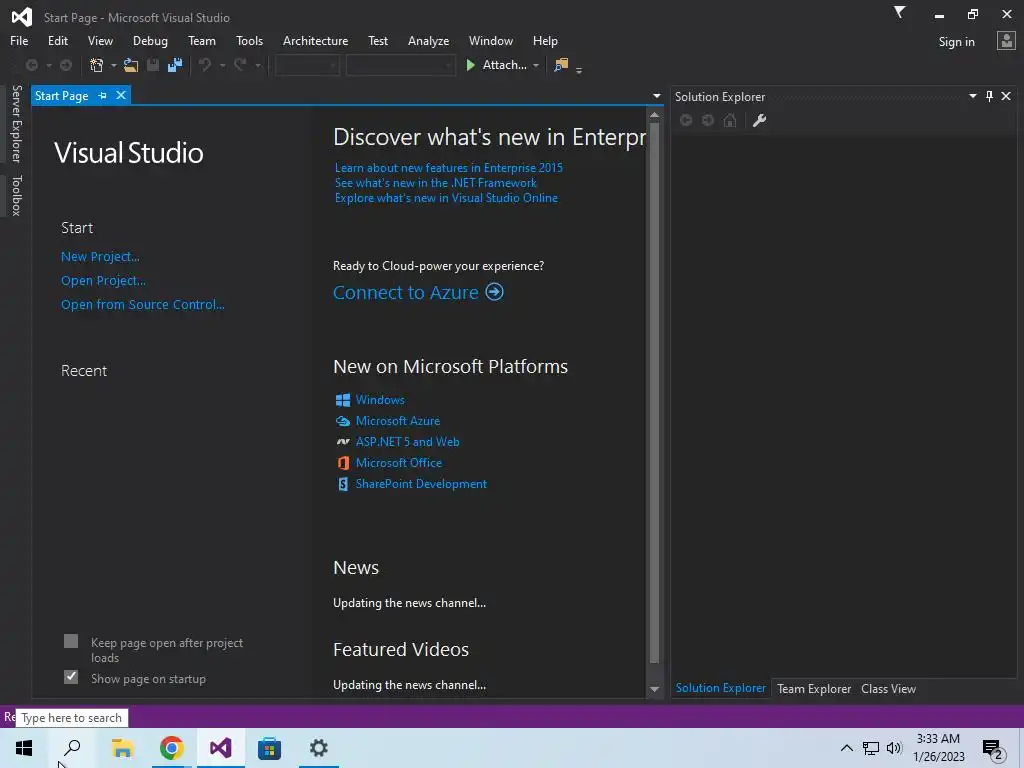
Task: Click the Find in Files toolbar icon
Action: tap(560, 65)
